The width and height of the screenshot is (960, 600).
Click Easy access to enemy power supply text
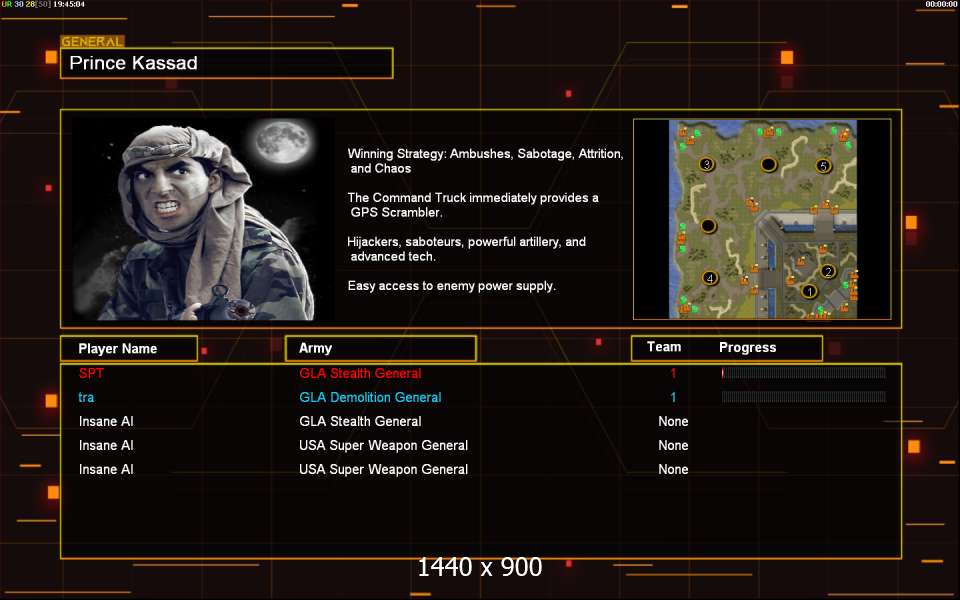coord(452,286)
